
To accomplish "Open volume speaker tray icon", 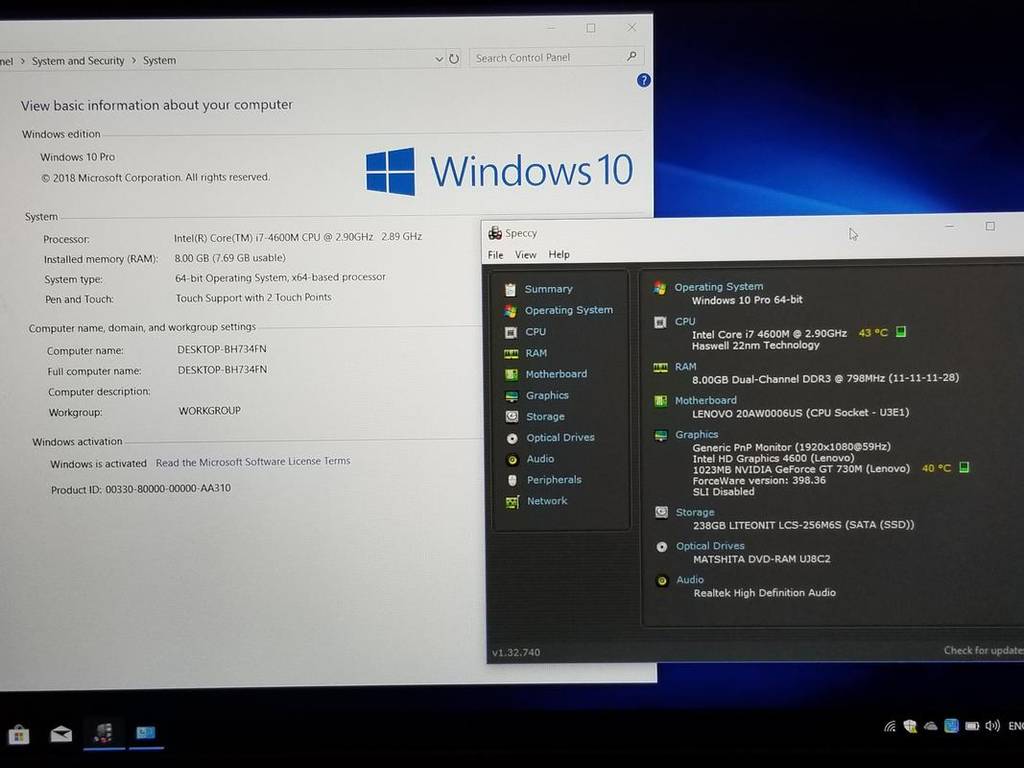I will click(x=993, y=726).
